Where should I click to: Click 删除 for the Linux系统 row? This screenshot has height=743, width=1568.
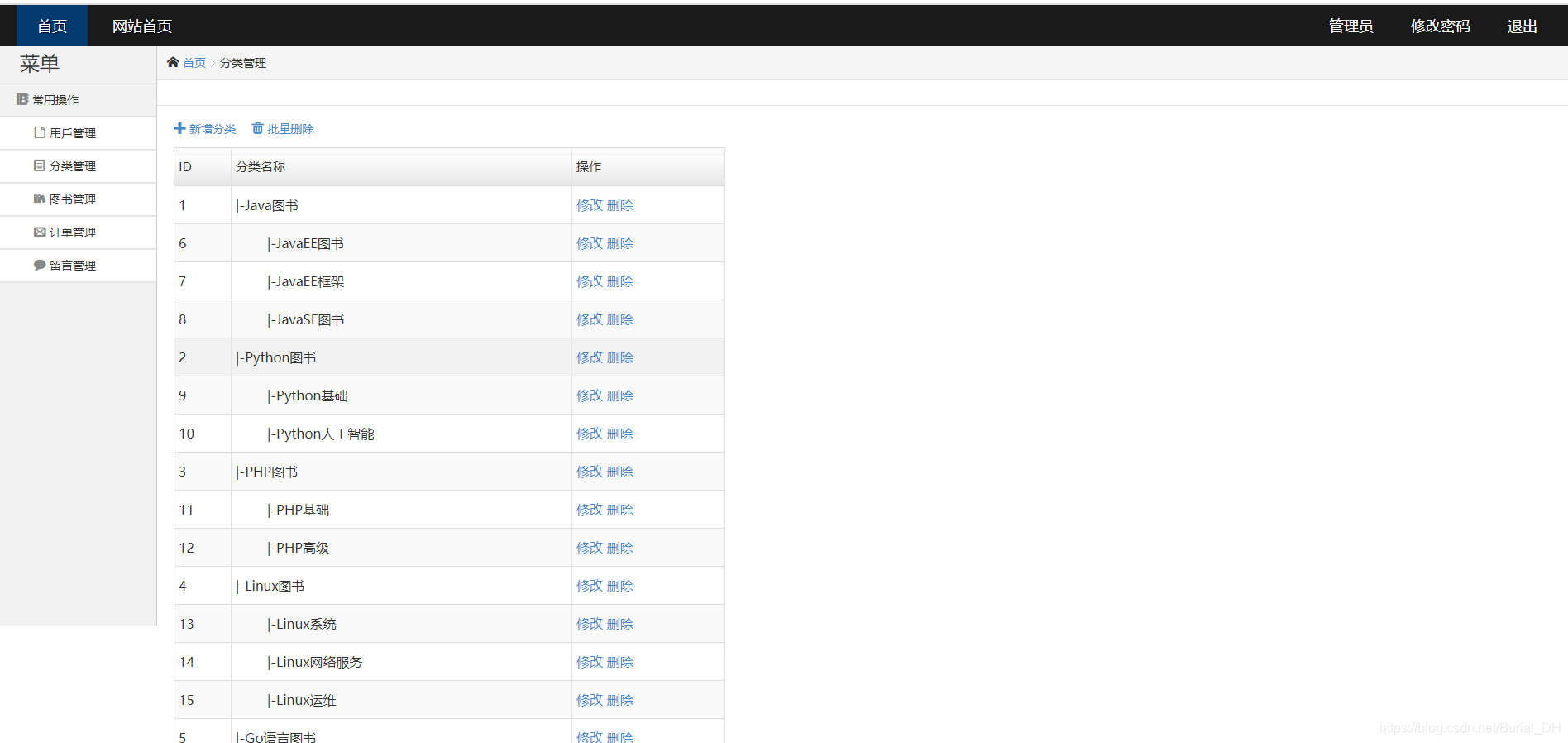tap(620, 624)
